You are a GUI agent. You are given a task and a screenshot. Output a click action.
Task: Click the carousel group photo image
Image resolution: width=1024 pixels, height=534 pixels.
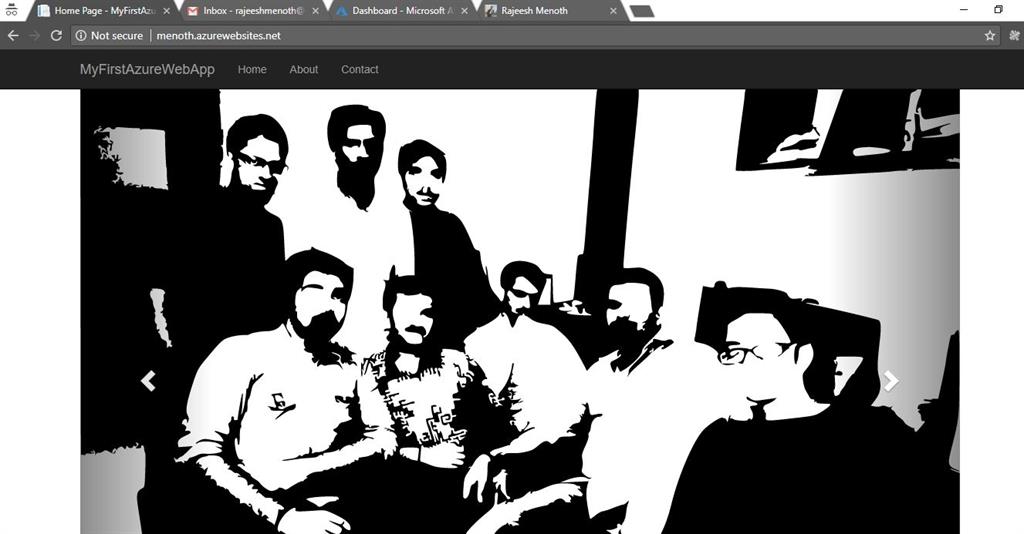point(520,311)
